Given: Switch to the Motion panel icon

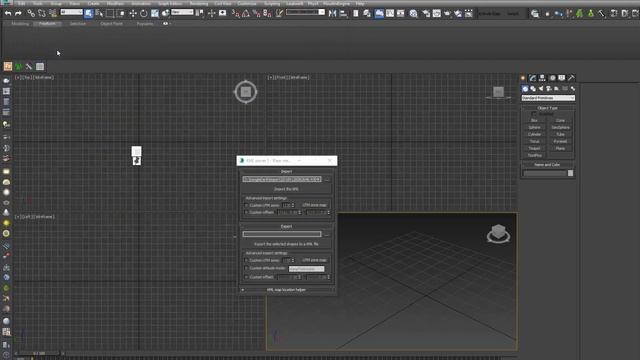Looking at the screenshot, I should 552,78.
